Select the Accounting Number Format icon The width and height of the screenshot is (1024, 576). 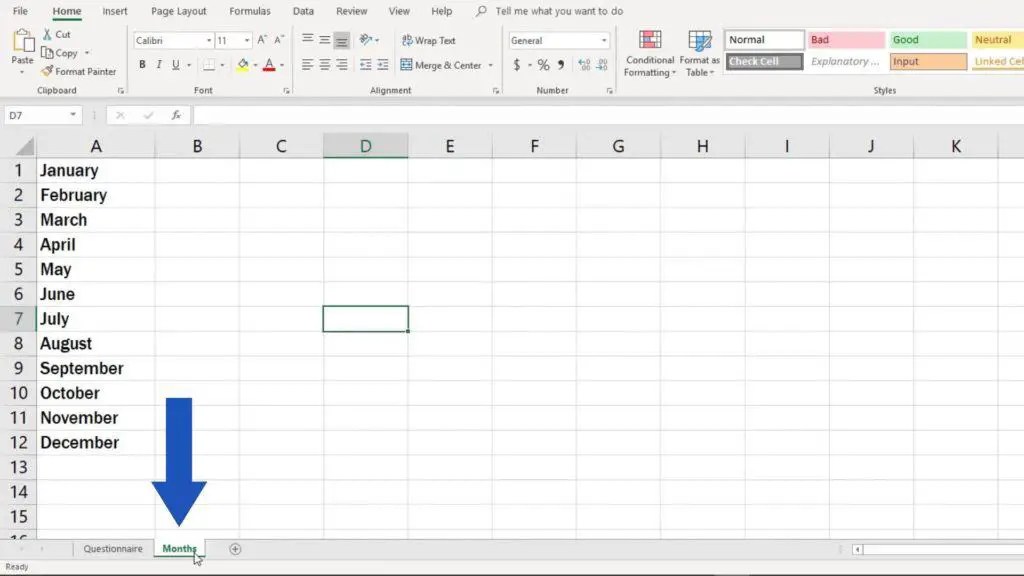coord(517,65)
